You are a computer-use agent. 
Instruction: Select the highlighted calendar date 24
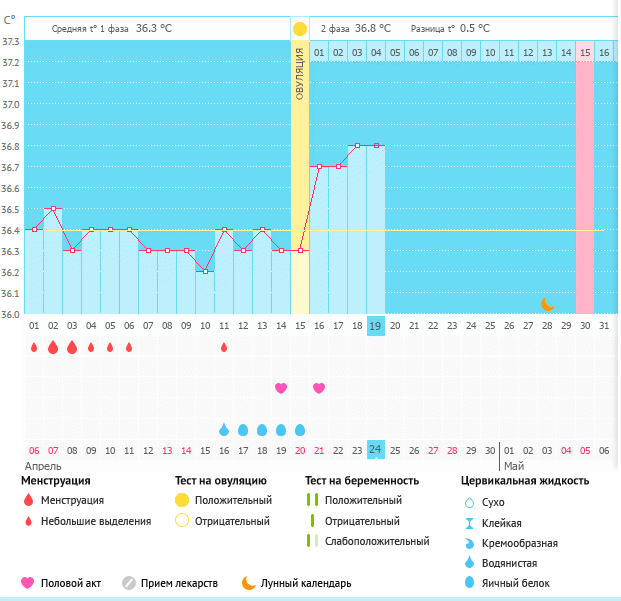coord(376,450)
